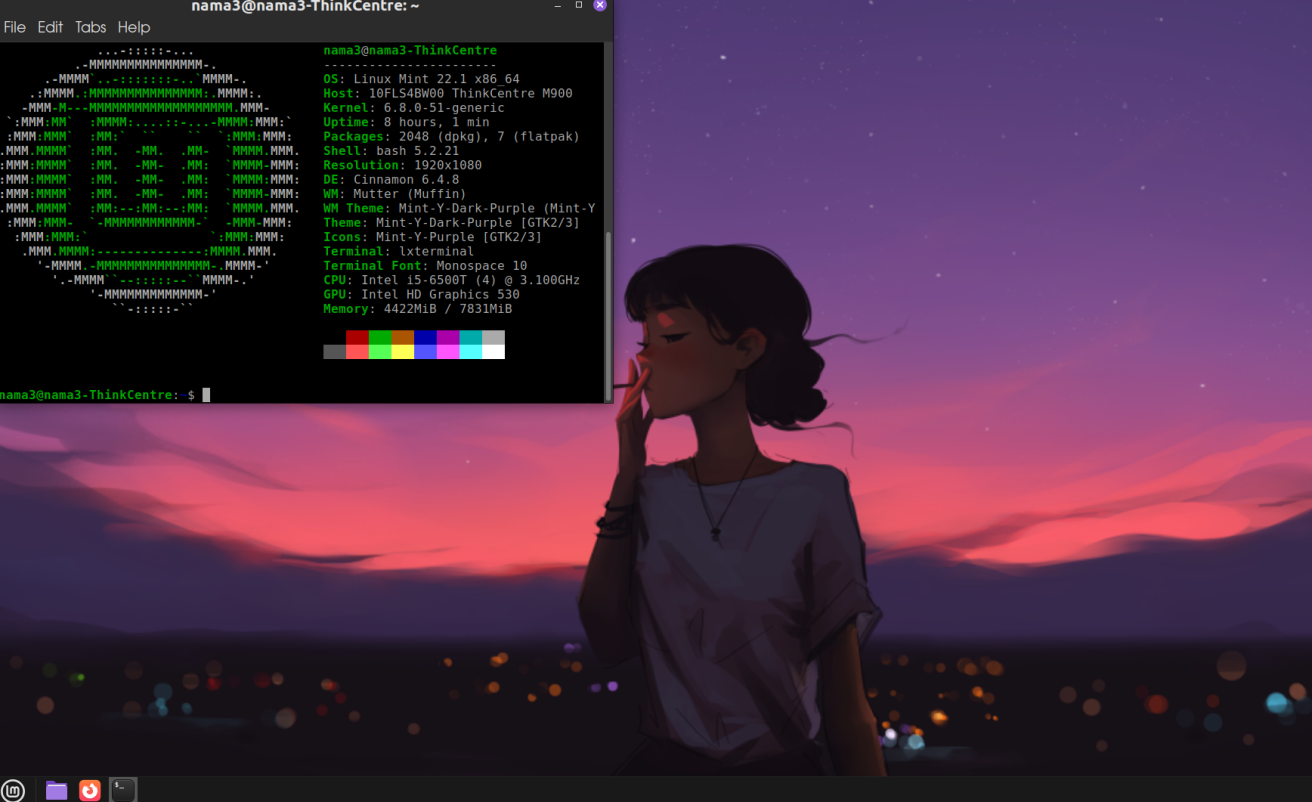Click the 'WM Theme: Mint-Y-Dark-Purple' line
The image size is (1312, 802).
(459, 208)
